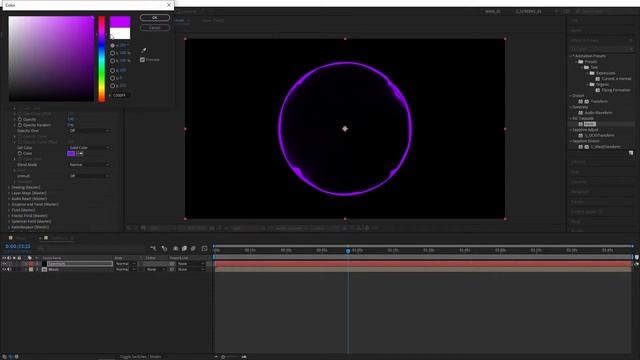Collapse the Animation Presets category
The image size is (640, 360).
pyautogui.click(x=571, y=56)
